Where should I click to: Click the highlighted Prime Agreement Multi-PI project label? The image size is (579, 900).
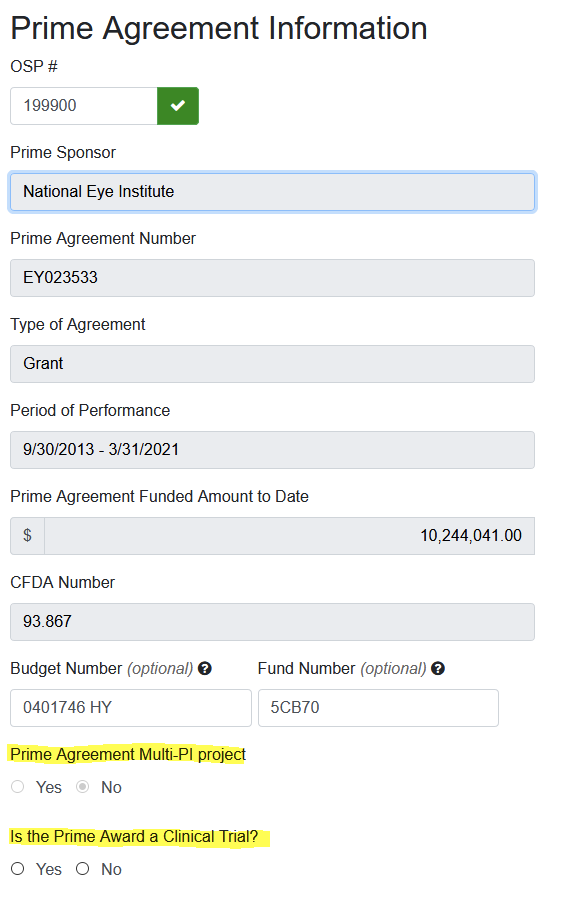[128, 754]
